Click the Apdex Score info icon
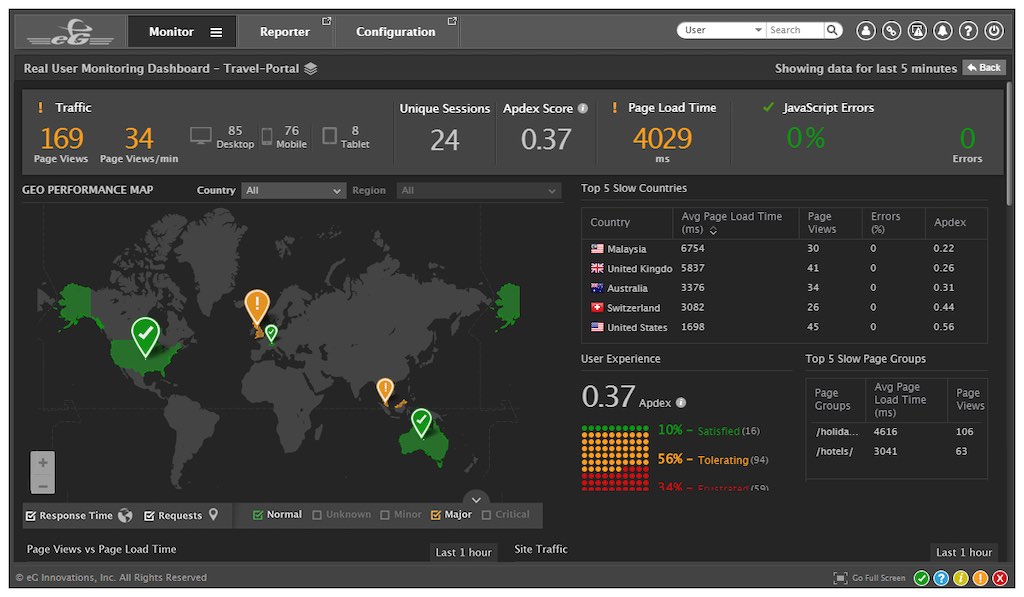 click(583, 108)
